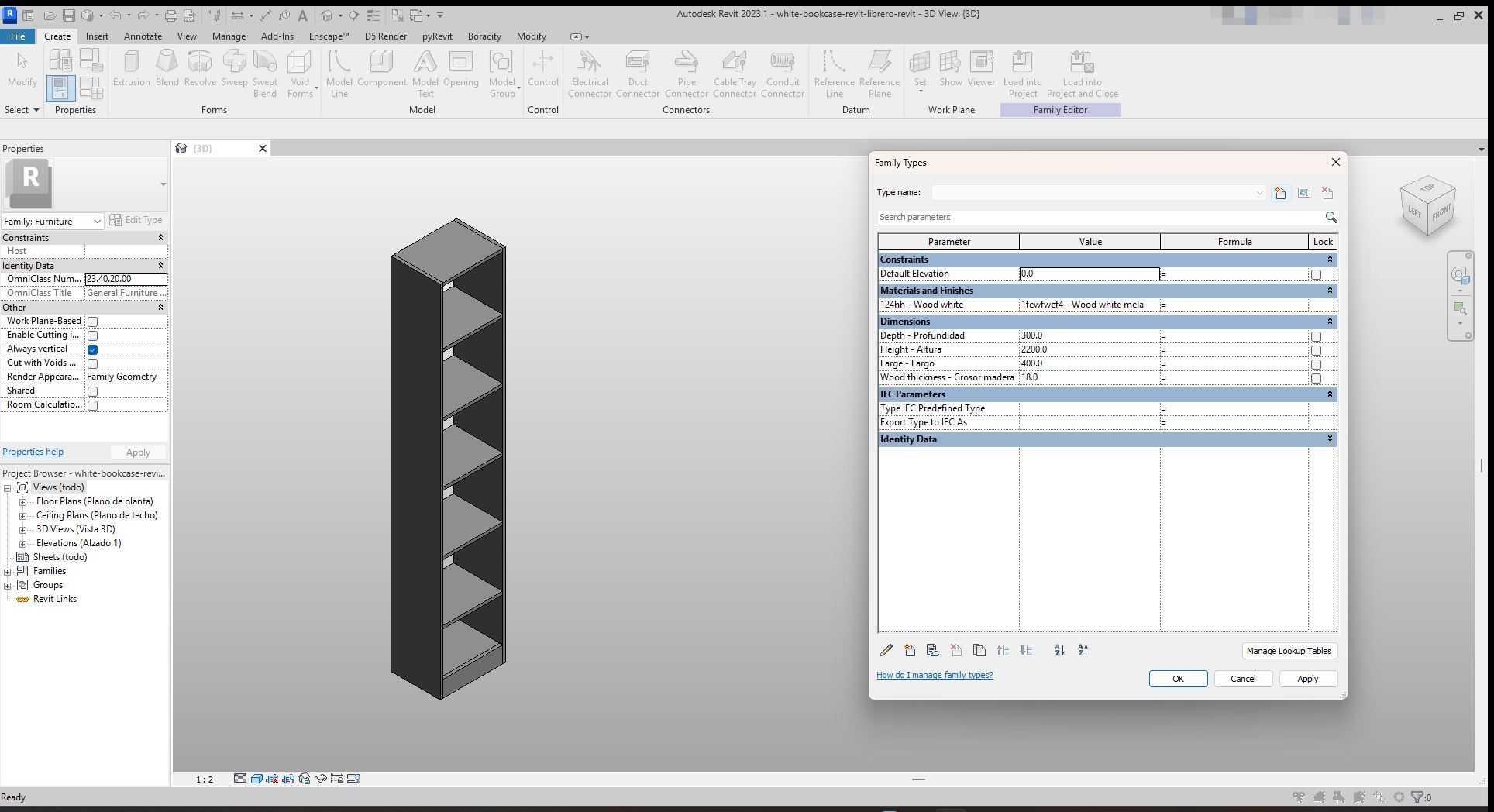
Task: Expand the Floor Plans tree node
Action: coord(23,502)
